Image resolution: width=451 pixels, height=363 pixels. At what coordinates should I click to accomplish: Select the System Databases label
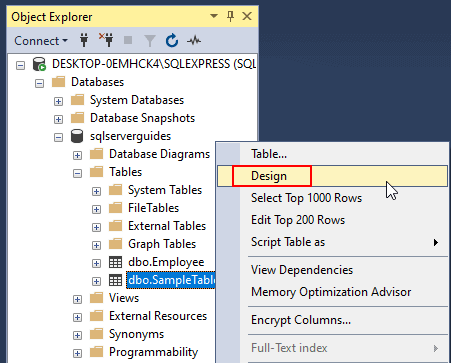click(x=137, y=100)
